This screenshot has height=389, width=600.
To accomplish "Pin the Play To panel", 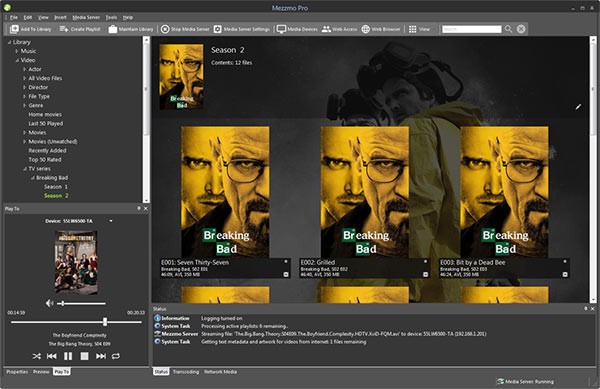I will pos(139,208).
